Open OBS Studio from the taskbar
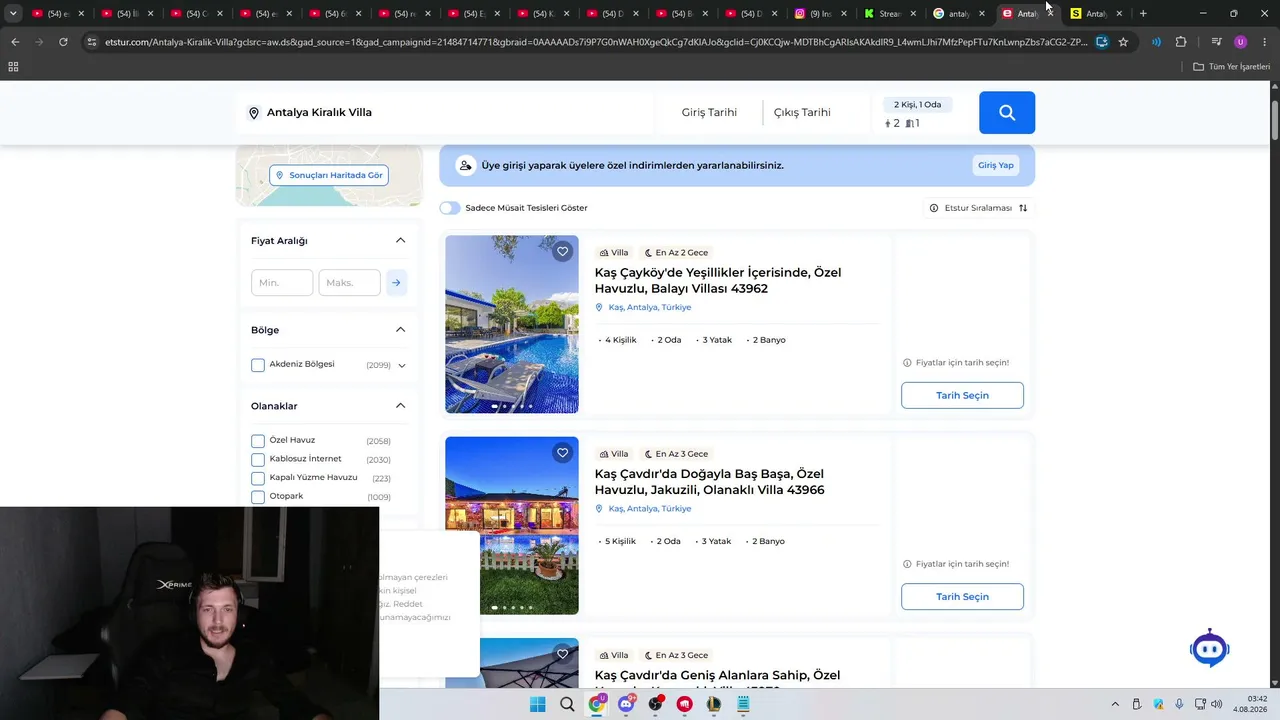This screenshot has height=720, width=1280. coord(655,704)
